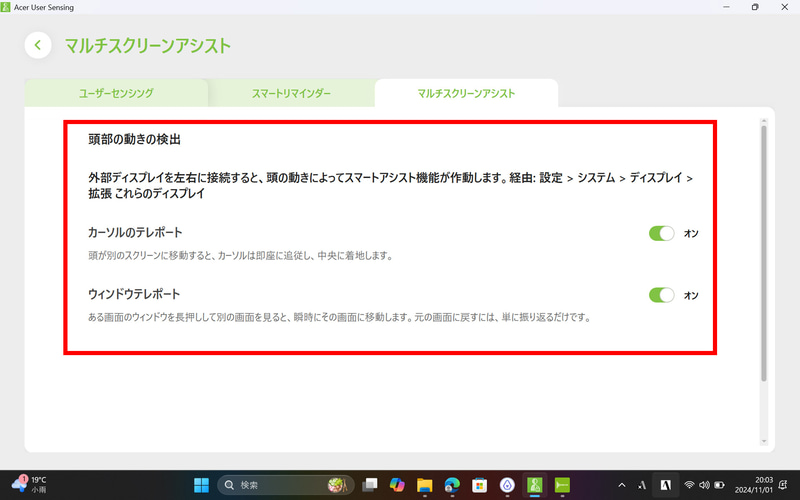Toggle the カーソルのテレポート switch
Image resolution: width=800 pixels, height=500 pixels.
coord(661,233)
